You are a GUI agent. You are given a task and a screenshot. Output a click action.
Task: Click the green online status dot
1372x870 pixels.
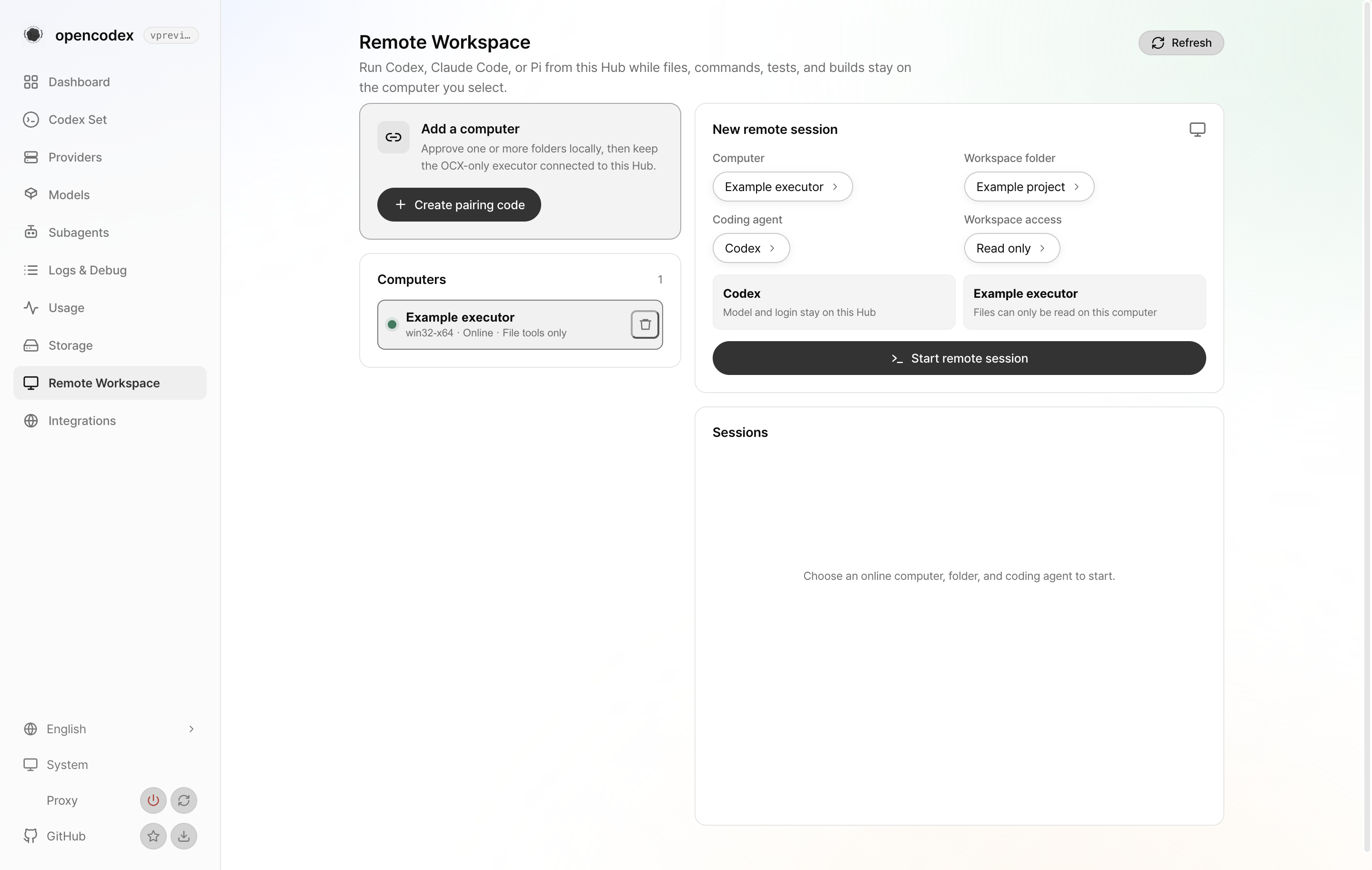(x=392, y=325)
